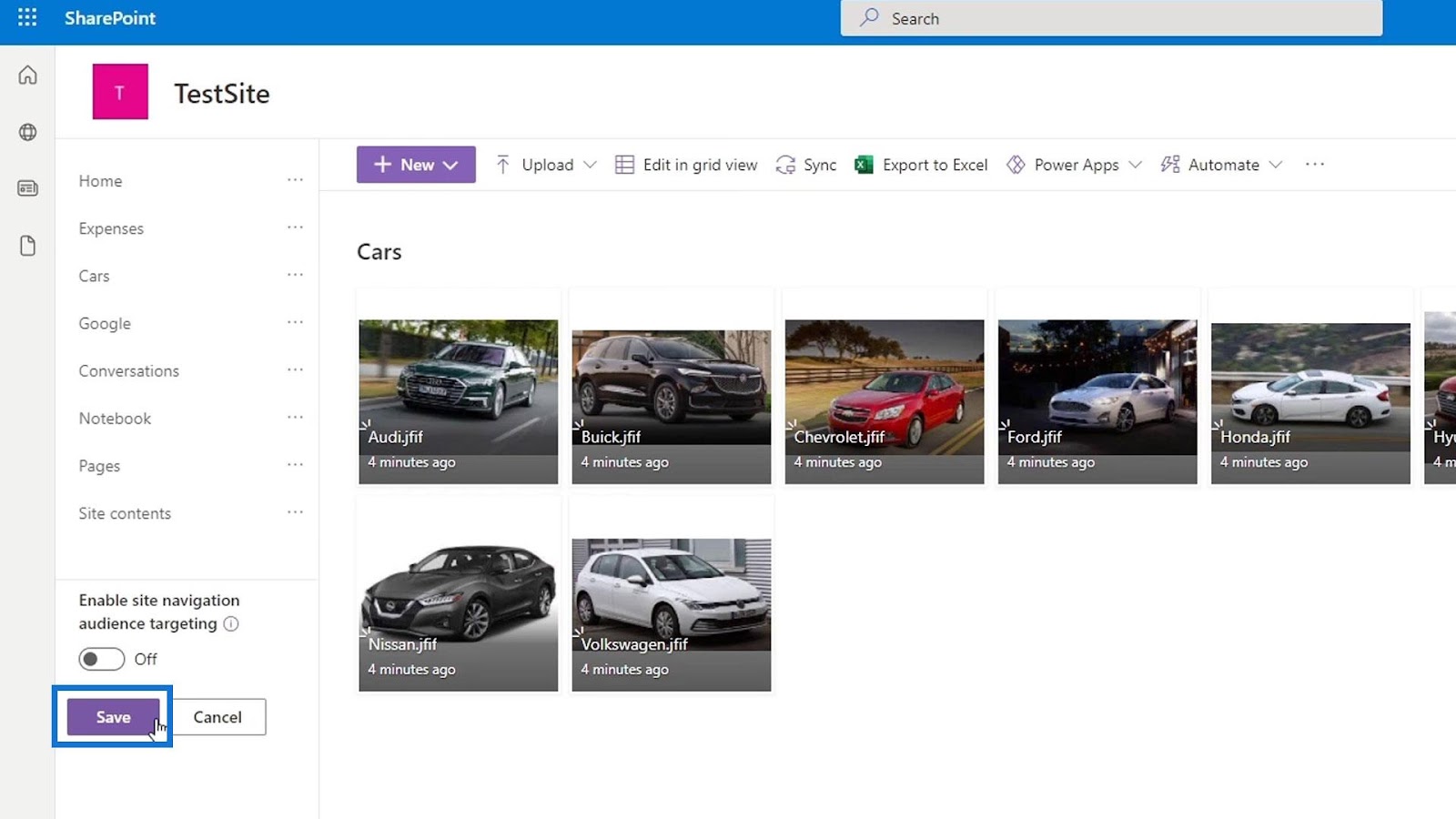Click Export to Excel label
The image size is (1456, 819).
click(935, 165)
